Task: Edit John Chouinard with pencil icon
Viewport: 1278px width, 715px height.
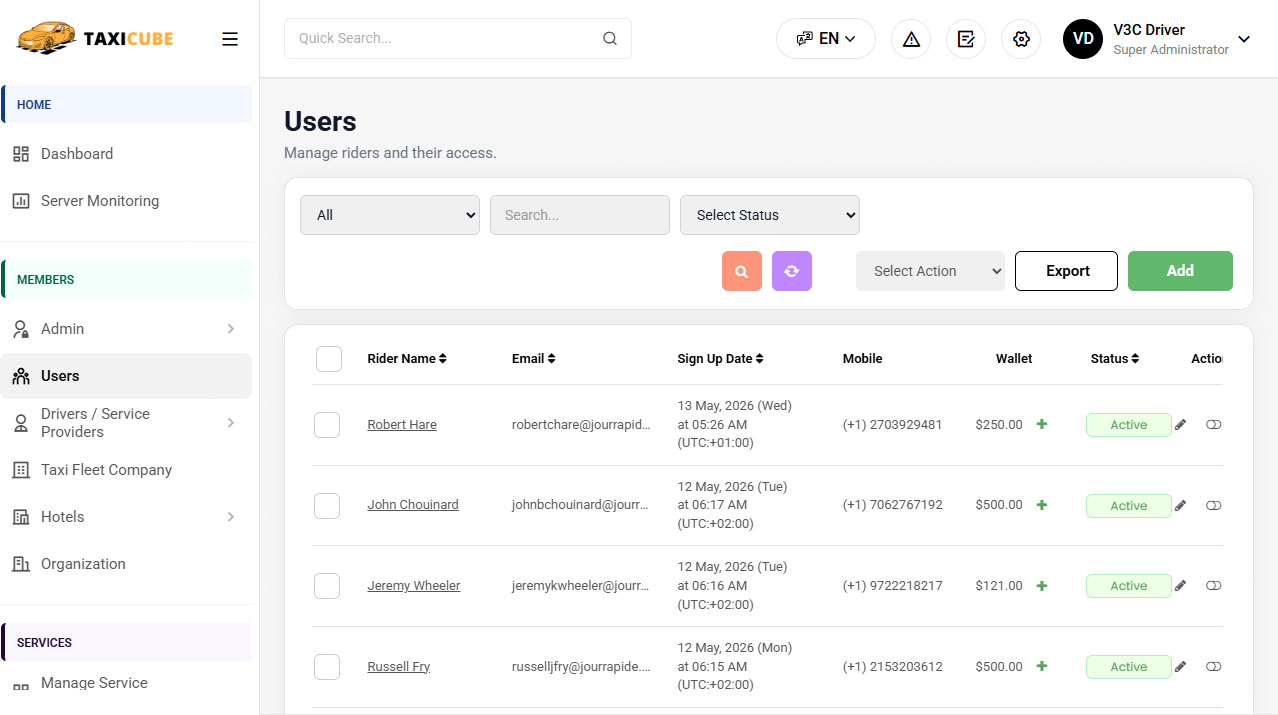Action: tap(1180, 505)
